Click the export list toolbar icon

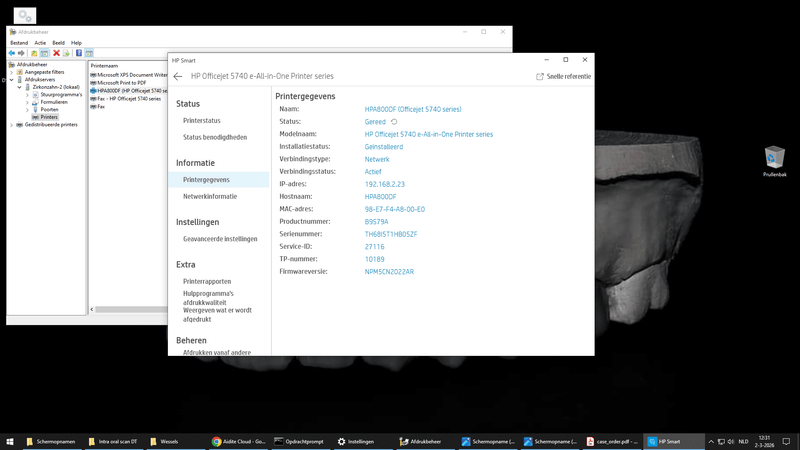(66, 53)
